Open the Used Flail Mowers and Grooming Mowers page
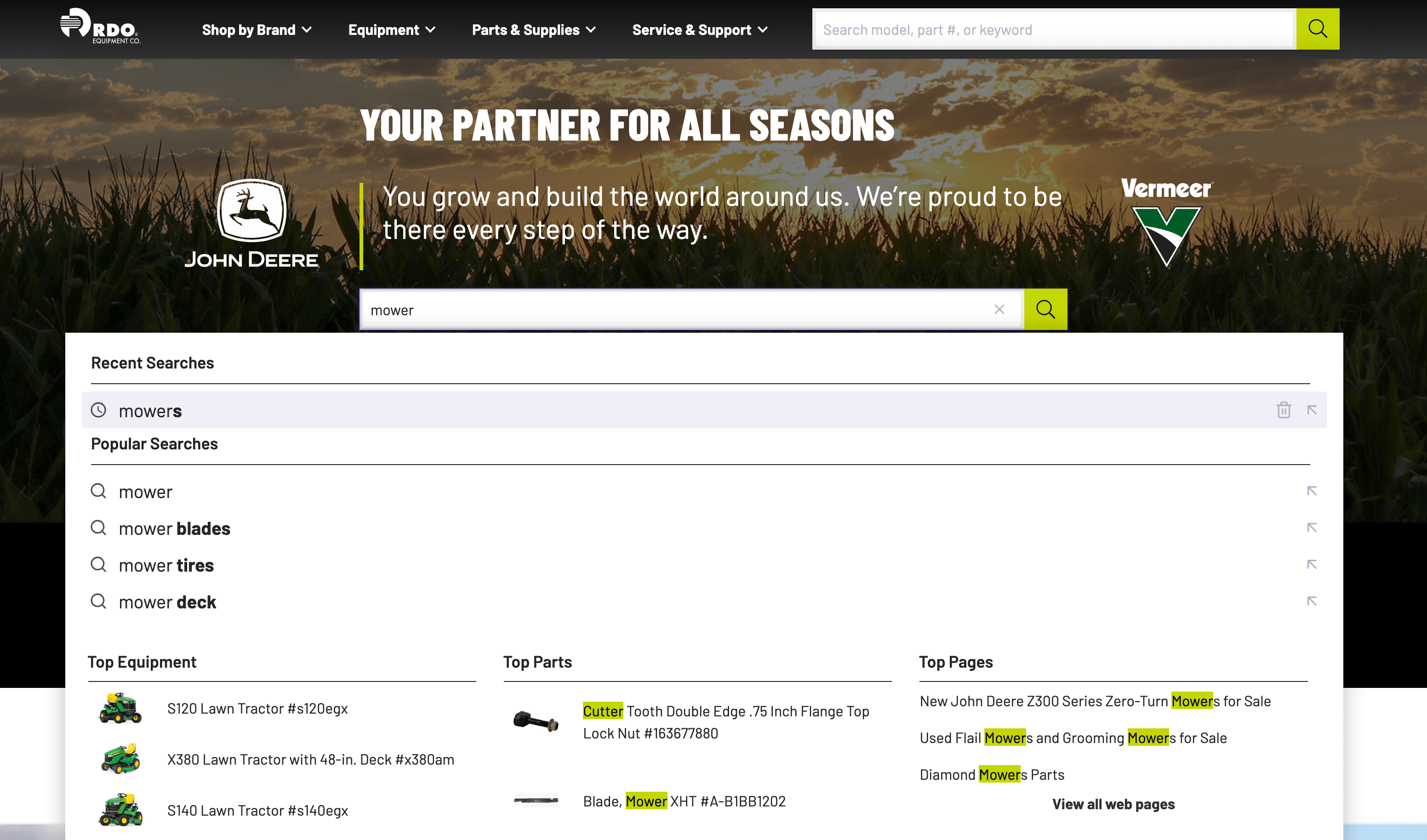 pos(1073,738)
